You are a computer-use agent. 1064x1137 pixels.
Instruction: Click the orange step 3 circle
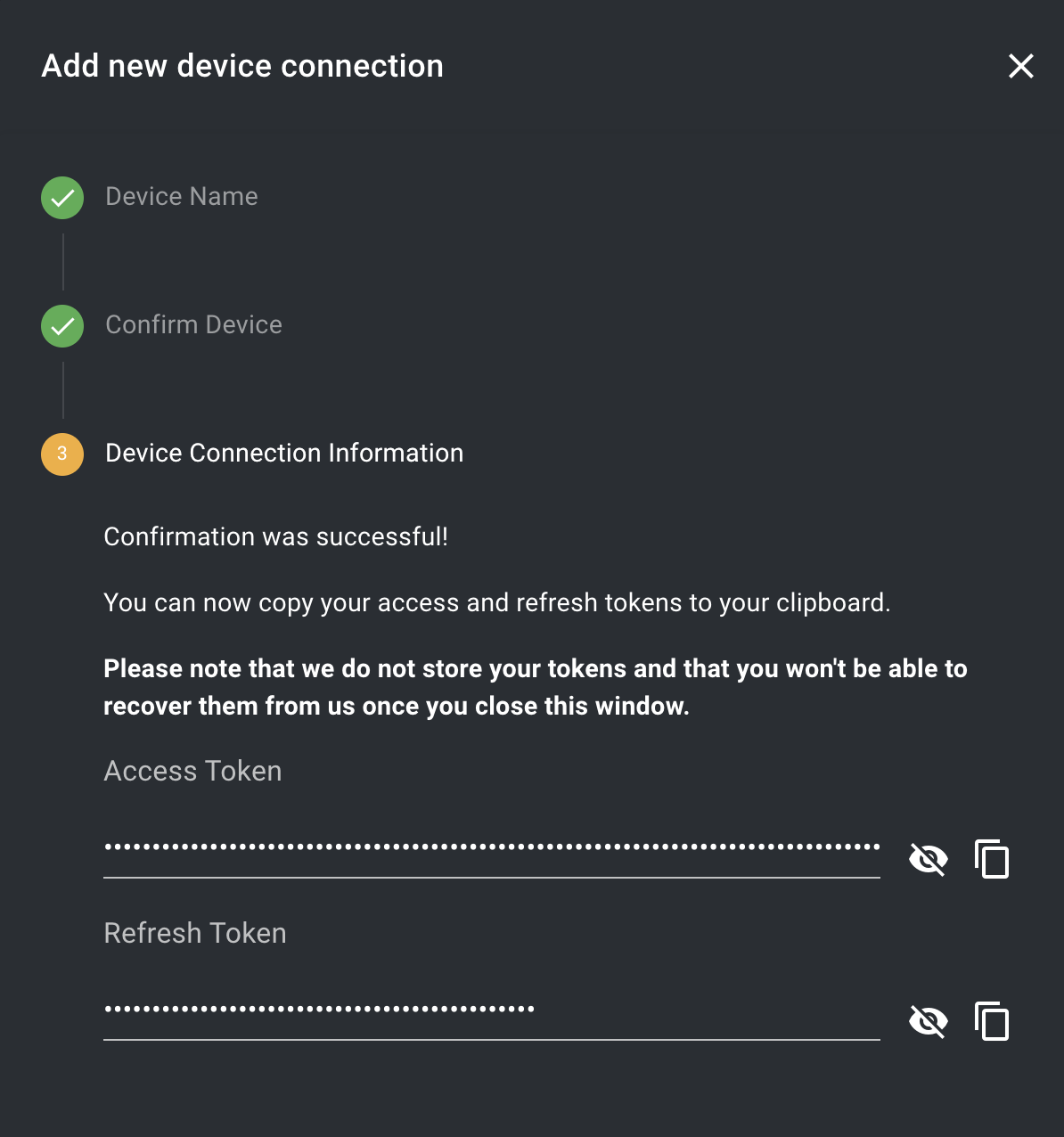tap(62, 454)
